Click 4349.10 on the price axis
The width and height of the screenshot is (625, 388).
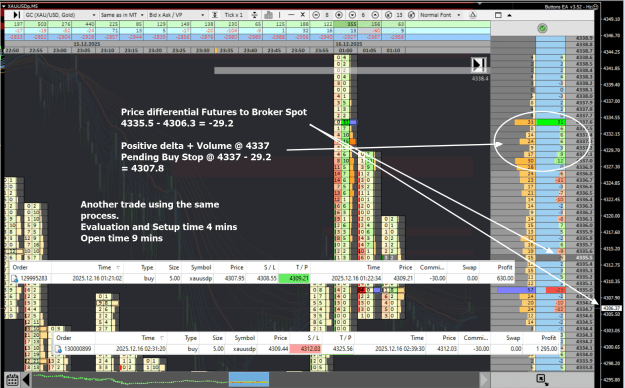click(x=611, y=19)
